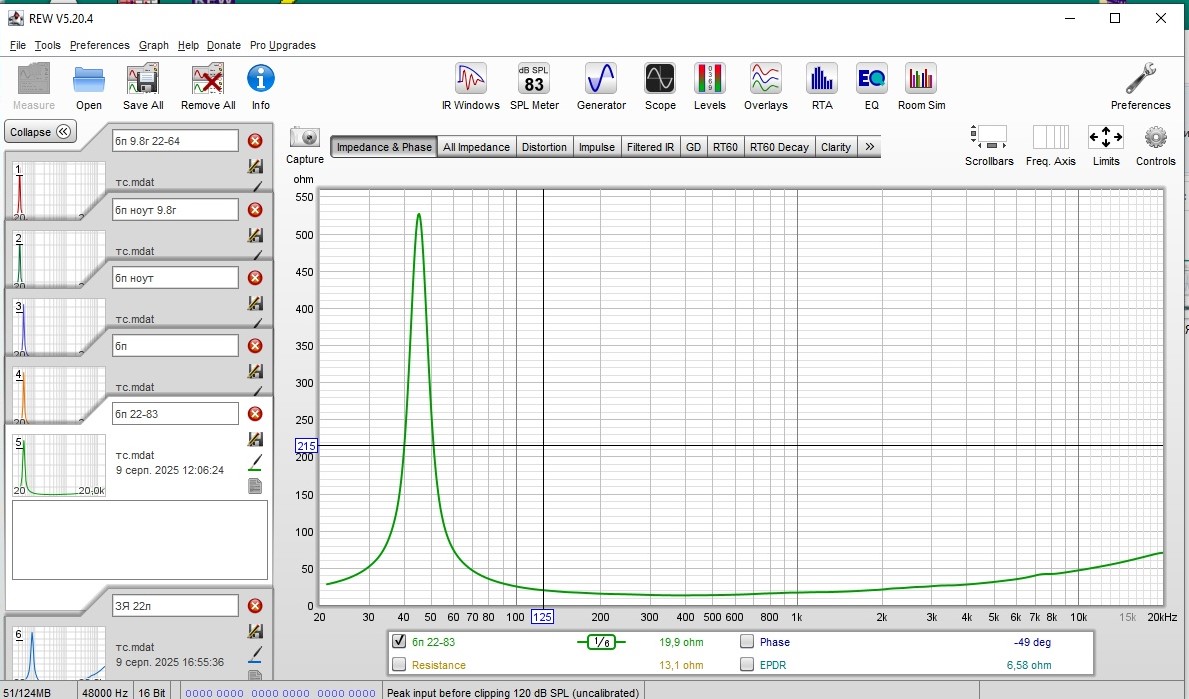Open graph Limits dialog
This screenshot has height=699, width=1189.
point(1106,137)
